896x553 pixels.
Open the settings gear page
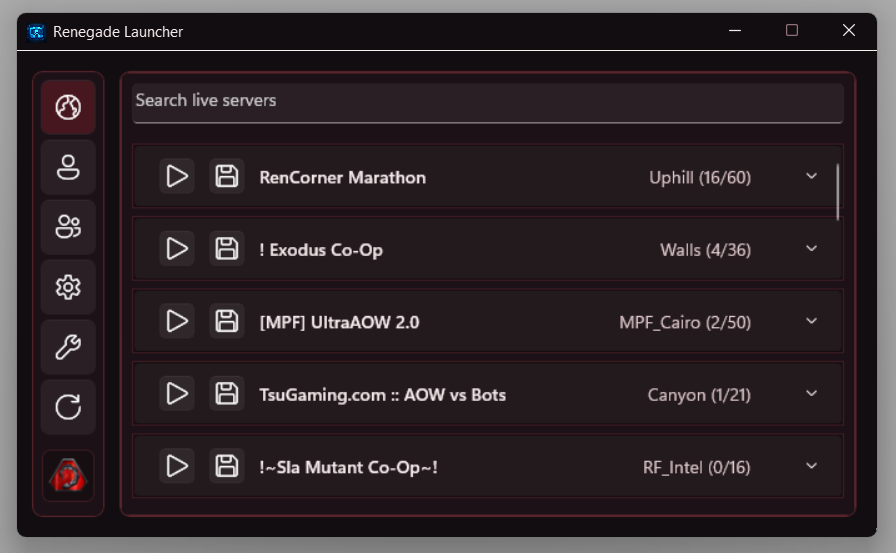pos(68,287)
